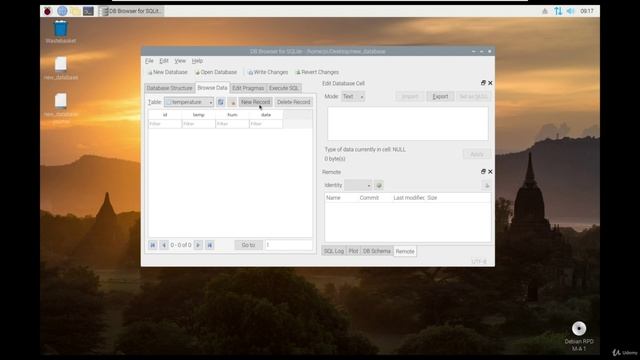Expand the Table dropdown showing temperature
The image size is (640, 360).
click(189, 102)
